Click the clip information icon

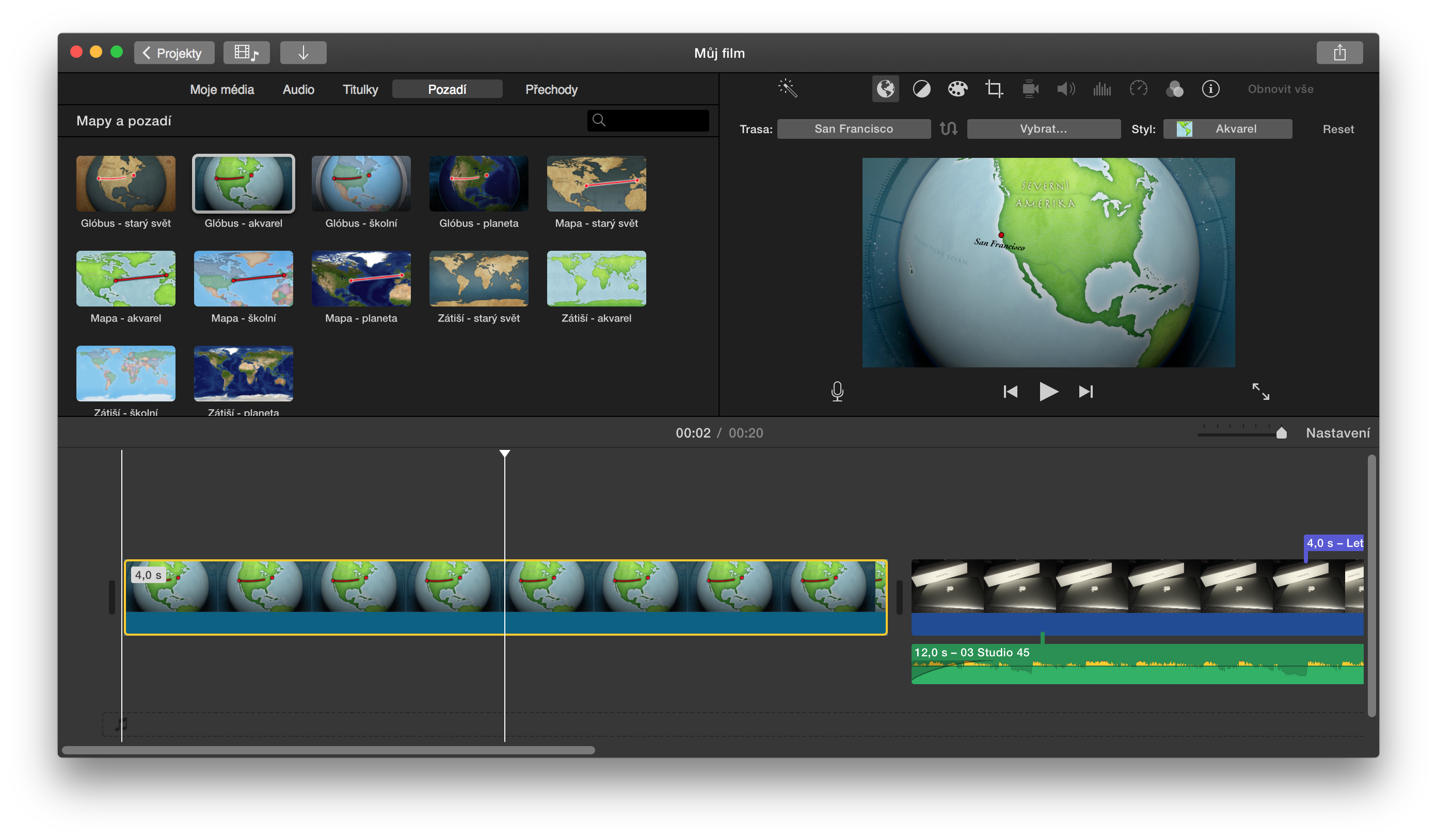point(1210,89)
